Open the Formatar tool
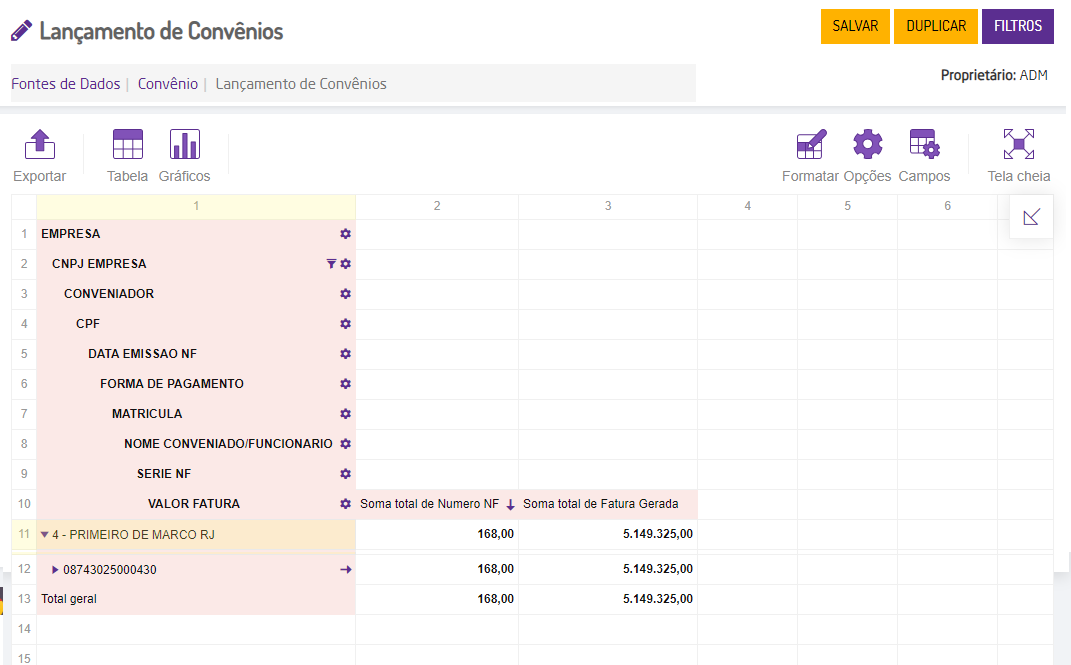 [x=811, y=146]
